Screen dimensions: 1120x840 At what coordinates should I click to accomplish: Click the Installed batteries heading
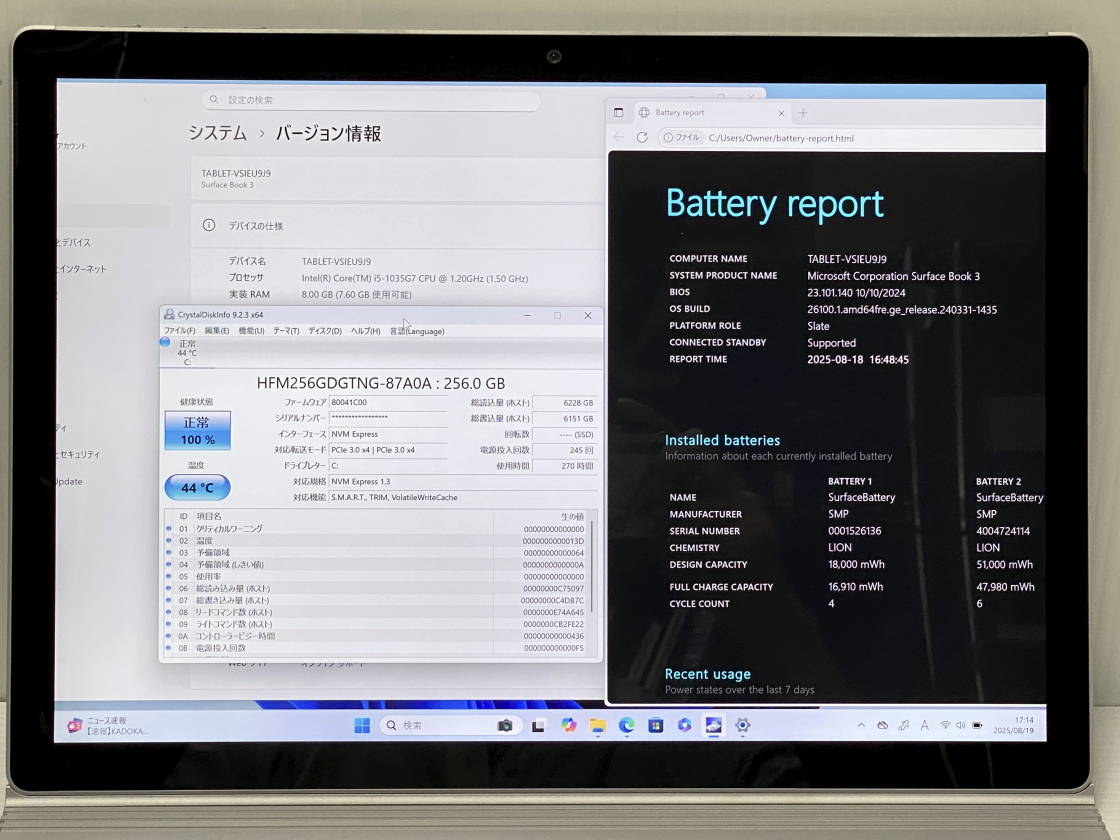click(x=722, y=441)
